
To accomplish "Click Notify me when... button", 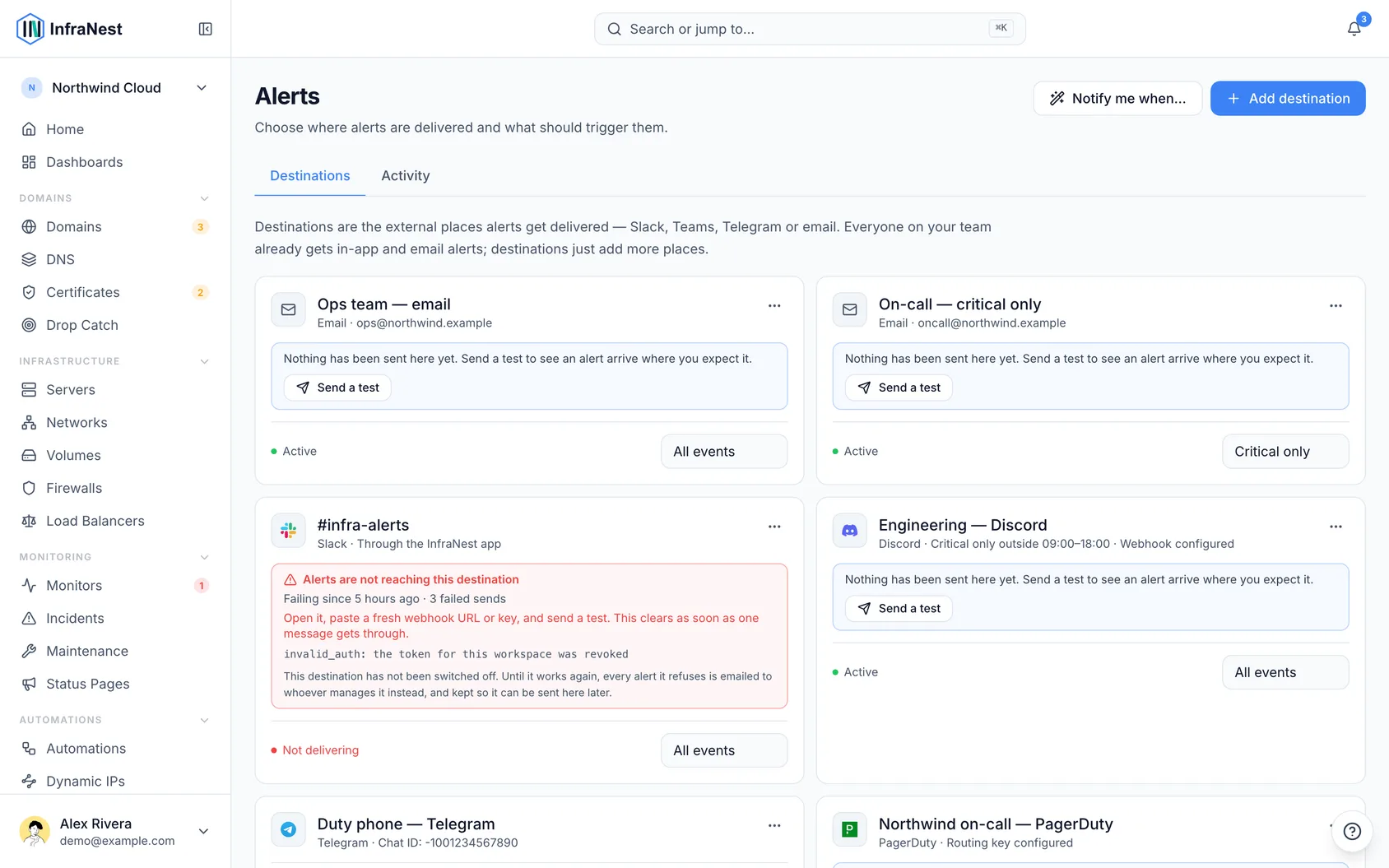I will pos(1117,99).
